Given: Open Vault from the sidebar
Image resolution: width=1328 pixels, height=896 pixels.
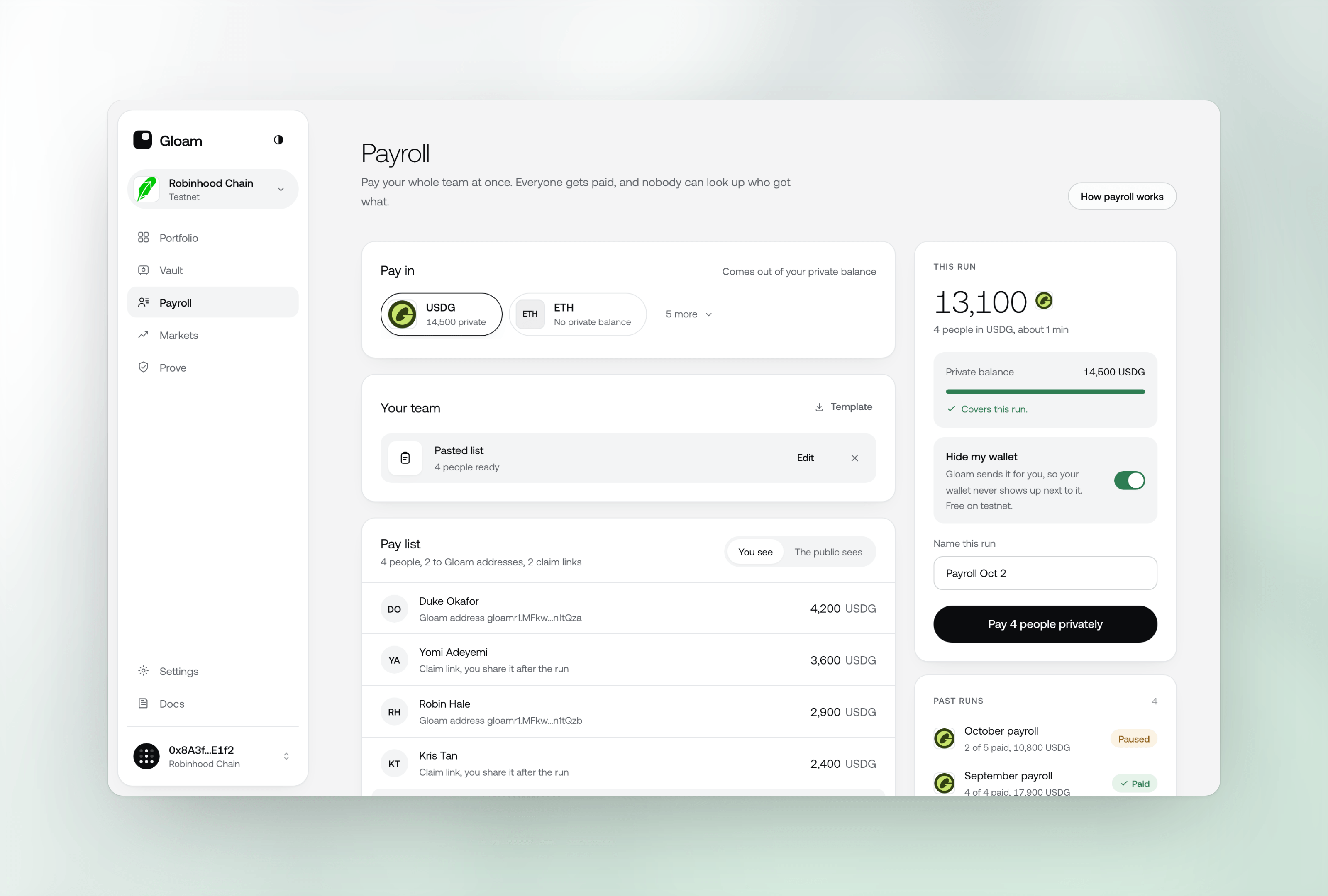Looking at the screenshot, I should (x=212, y=270).
